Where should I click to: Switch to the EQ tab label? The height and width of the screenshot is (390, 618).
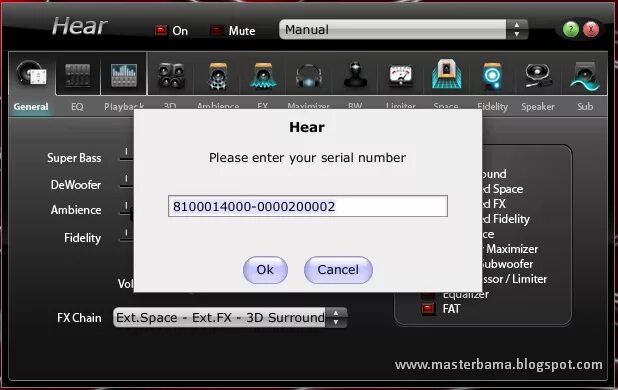77,107
